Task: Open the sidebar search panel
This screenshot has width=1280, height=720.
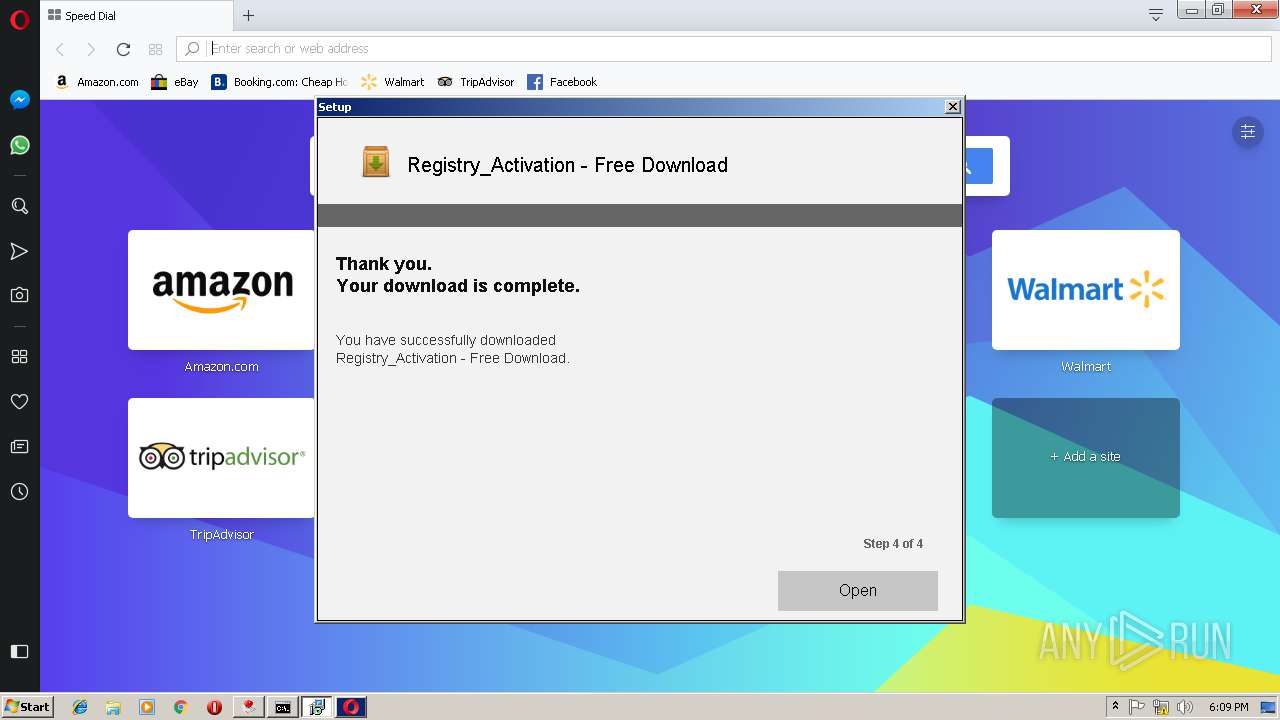Action: [19, 206]
